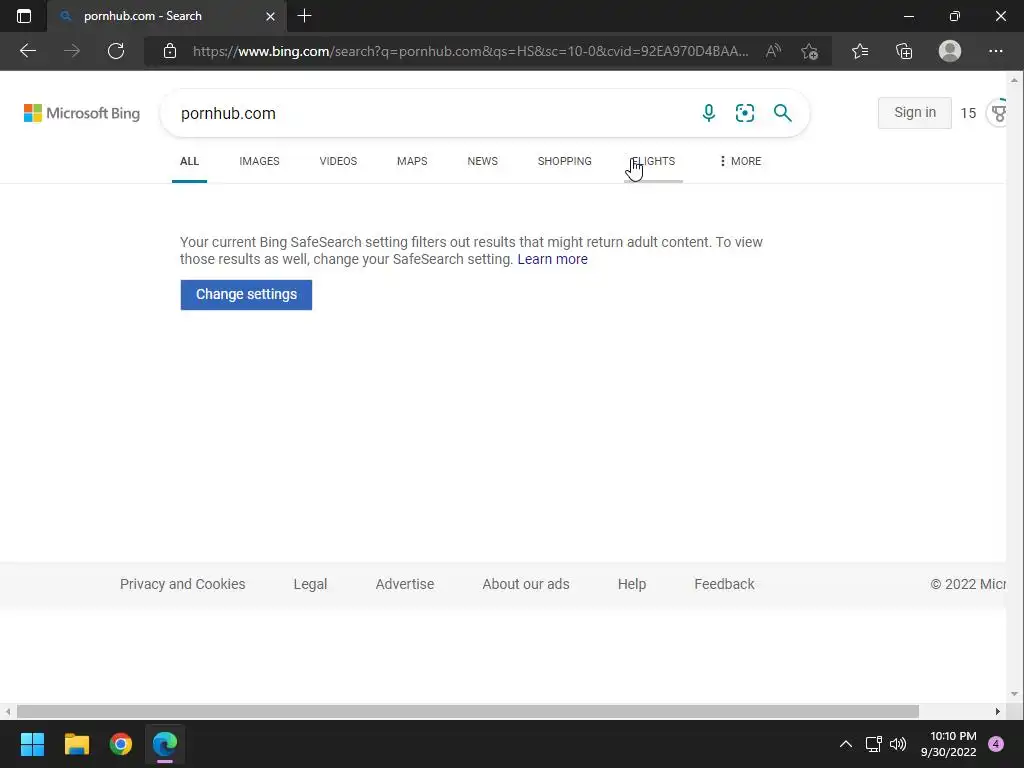This screenshot has height=768, width=1024.
Task: Switch to the SHOPPING tab
Action: coord(565,161)
